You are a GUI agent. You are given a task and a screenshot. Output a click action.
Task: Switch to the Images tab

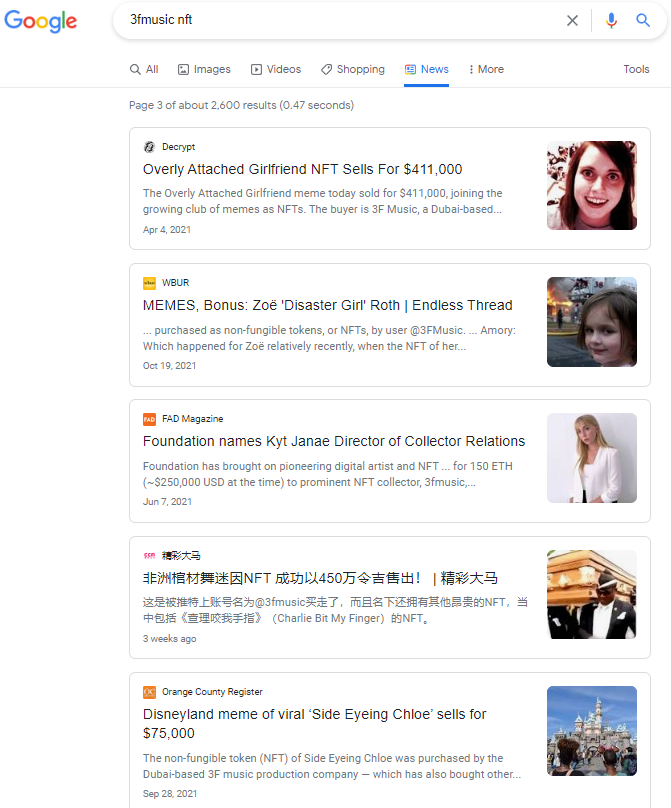(x=204, y=69)
